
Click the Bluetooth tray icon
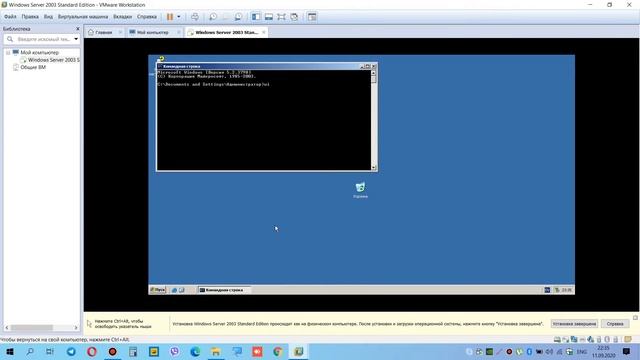529,351
